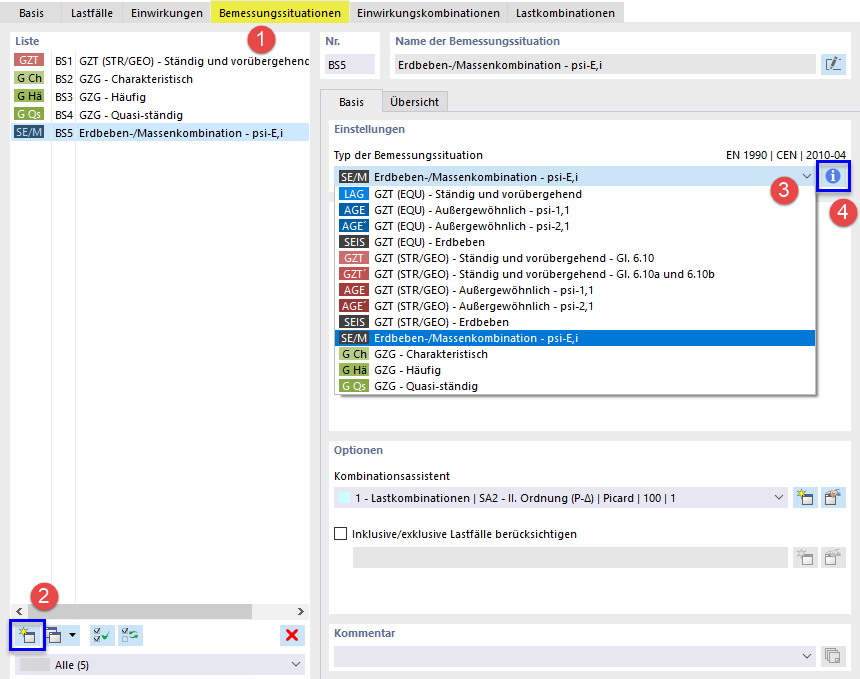This screenshot has height=679, width=860.
Task: Enable Inklusive/exklusive Lastfälle berücksichtigen checkbox
Action: pyautogui.click(x=341, y=534)
